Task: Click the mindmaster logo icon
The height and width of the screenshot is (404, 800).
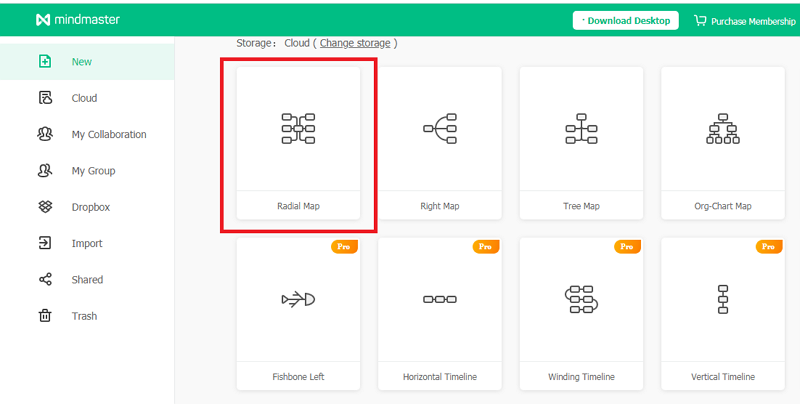Action: point(41,20)
